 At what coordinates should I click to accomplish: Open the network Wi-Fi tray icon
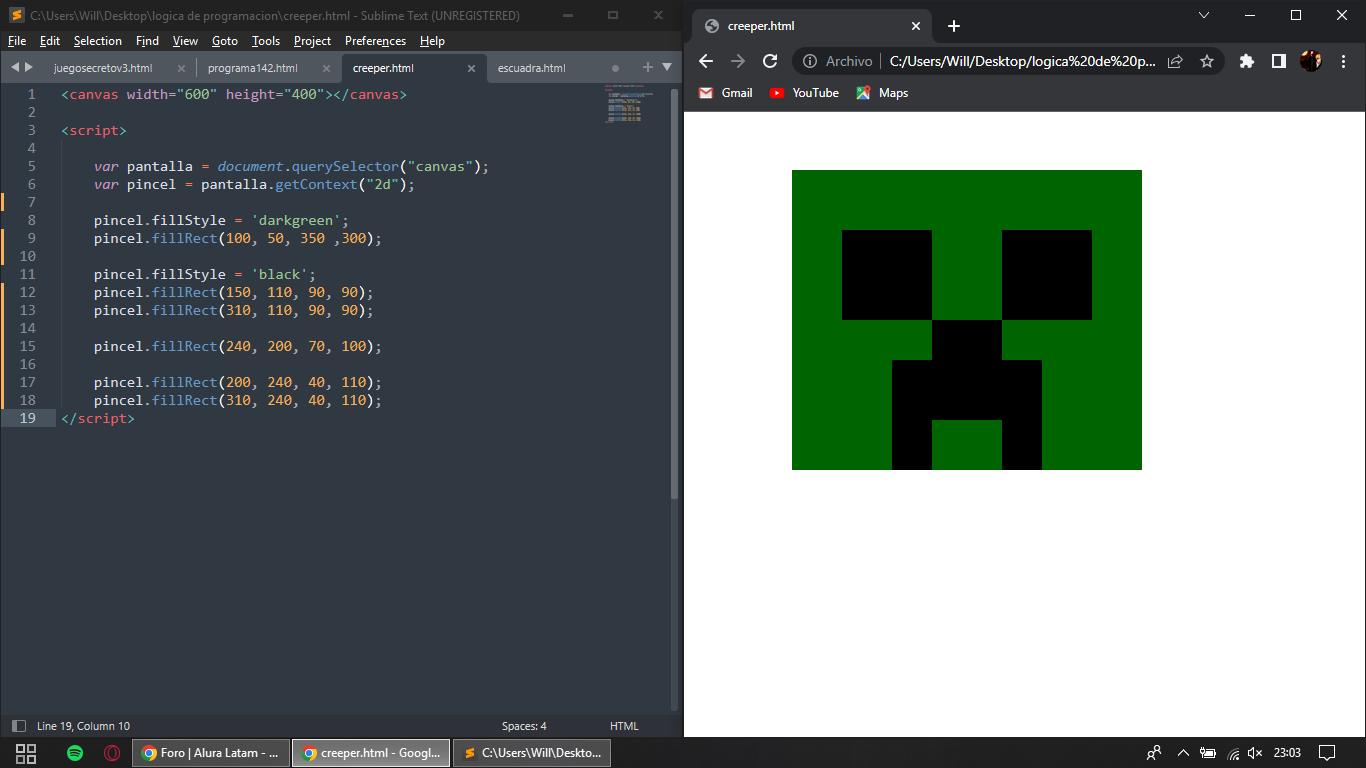point(1233,753)
